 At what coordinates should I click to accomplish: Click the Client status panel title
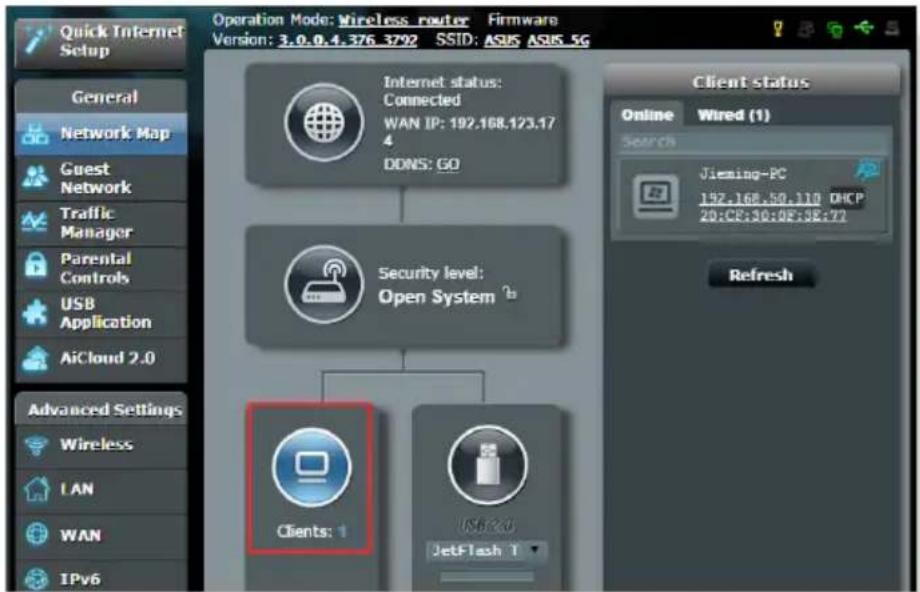tap(751, 82)
